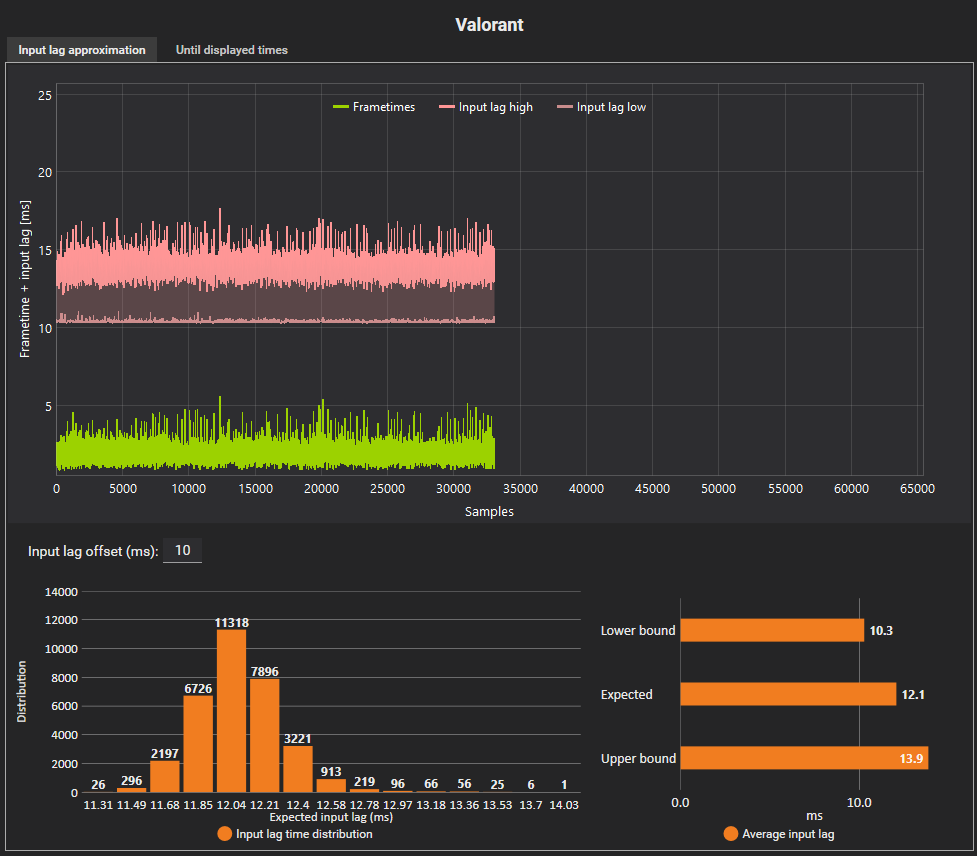Image resolution: width=977 pixels, height=856 pixels.
Task: Select the histogram bar labeled 6726
Action: [x=198, y=744]
